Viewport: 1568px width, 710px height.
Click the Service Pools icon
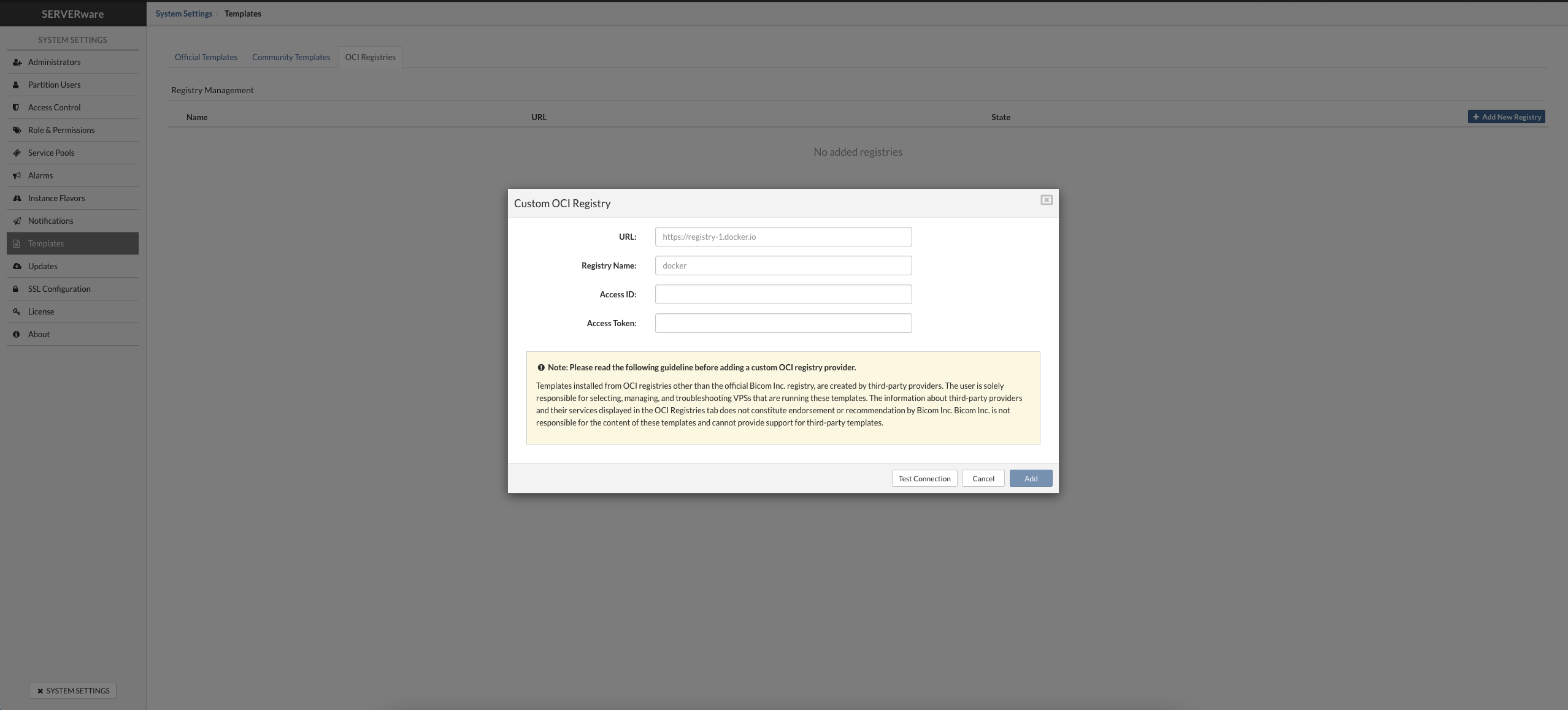coord(17,153)
